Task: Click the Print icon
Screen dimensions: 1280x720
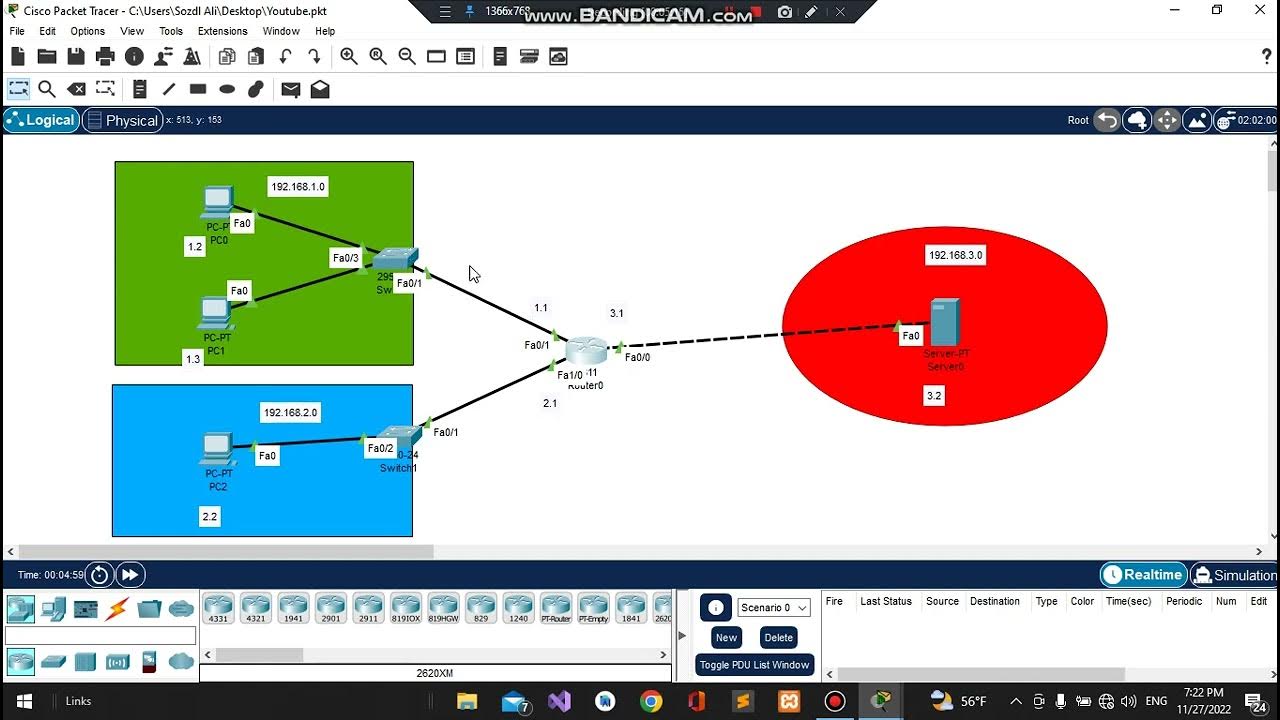Action: pos(105,57)
